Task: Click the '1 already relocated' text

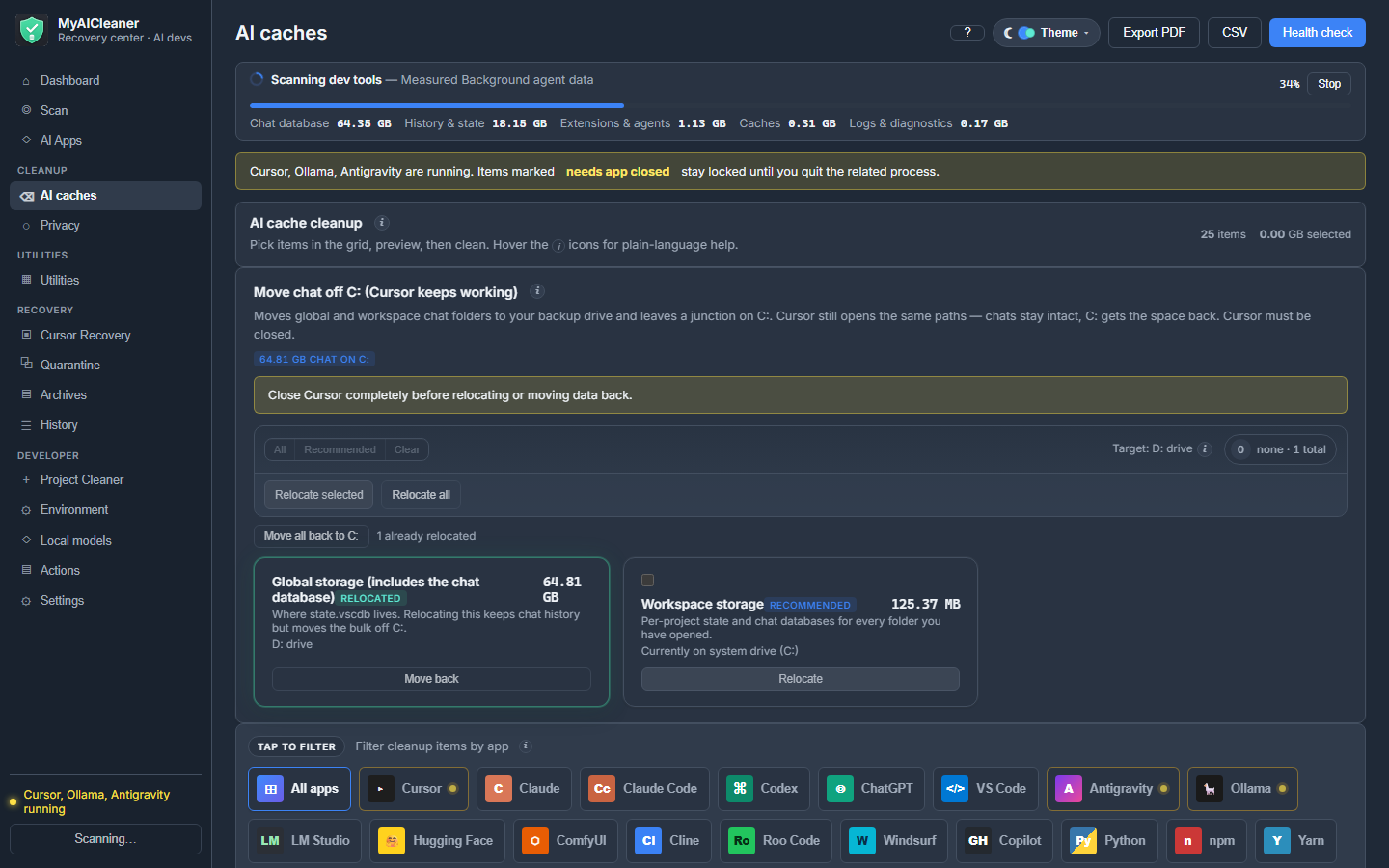Action: coord(426,536)
